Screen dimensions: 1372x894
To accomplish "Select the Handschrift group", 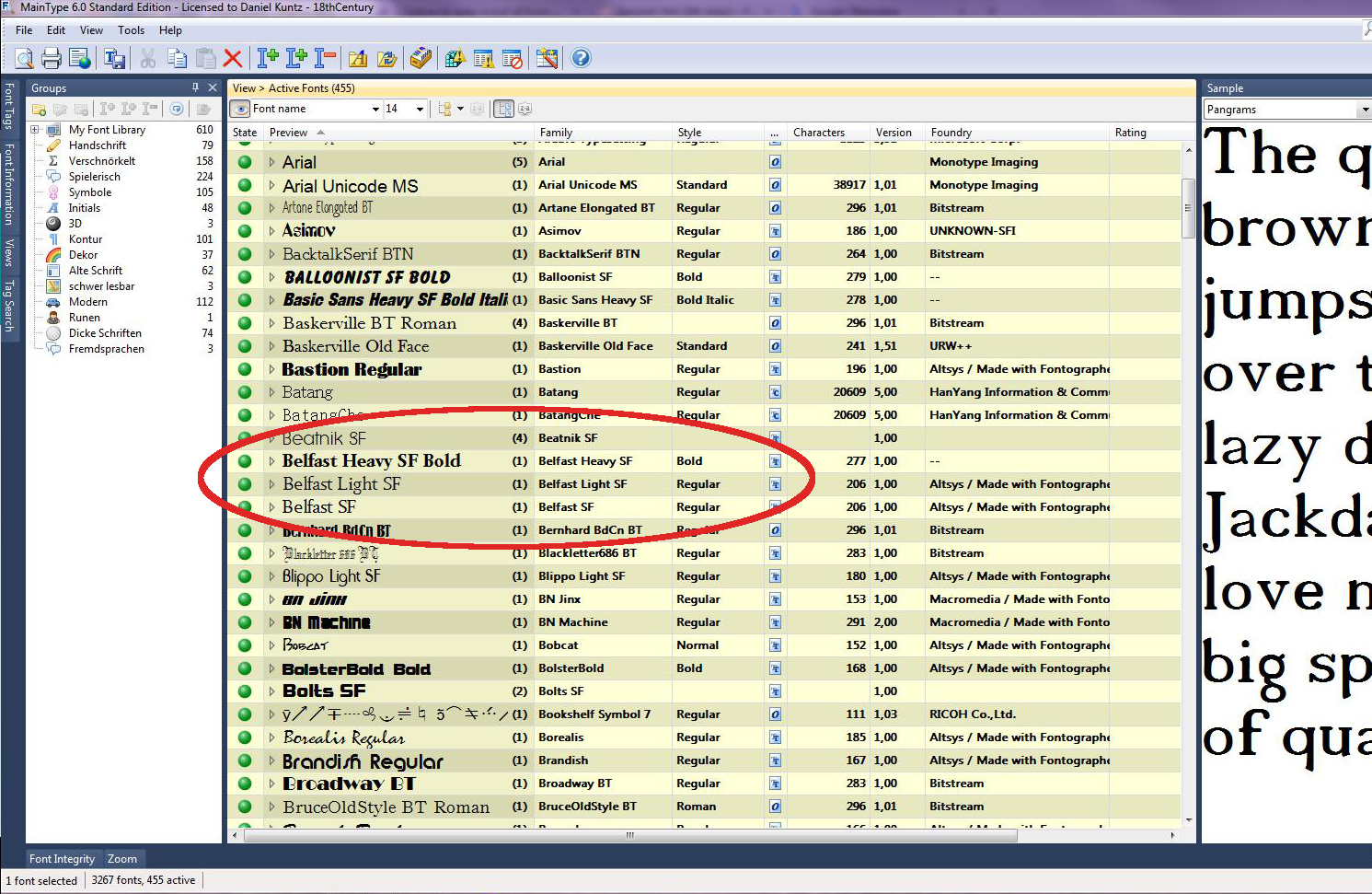I will (x=97, y=145).
